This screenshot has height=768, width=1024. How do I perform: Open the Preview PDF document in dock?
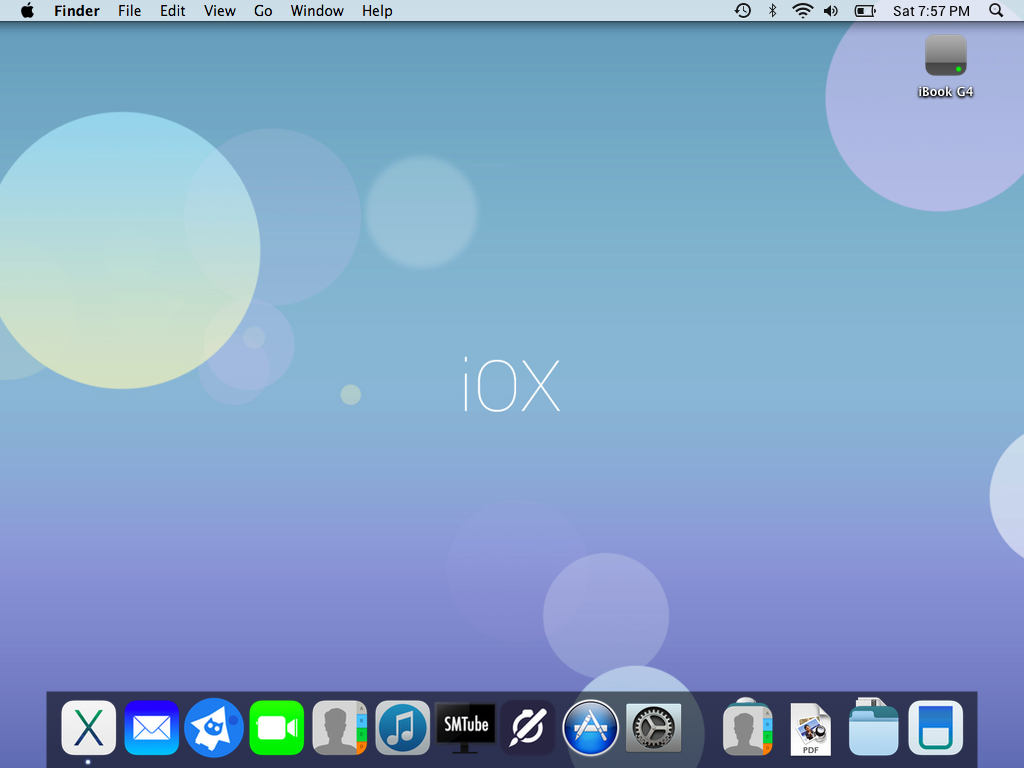click(810, 729)
